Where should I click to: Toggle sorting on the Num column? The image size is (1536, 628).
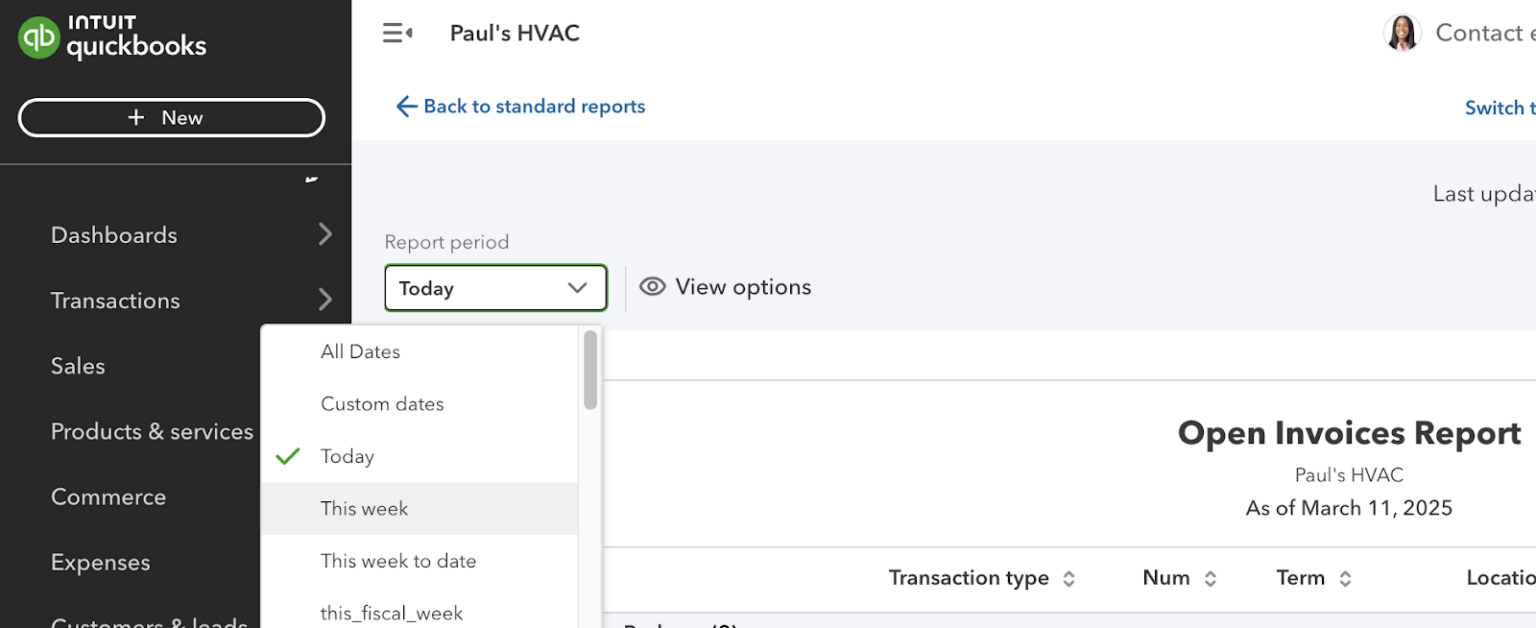pyautogui.click(x=1210, y=578)
